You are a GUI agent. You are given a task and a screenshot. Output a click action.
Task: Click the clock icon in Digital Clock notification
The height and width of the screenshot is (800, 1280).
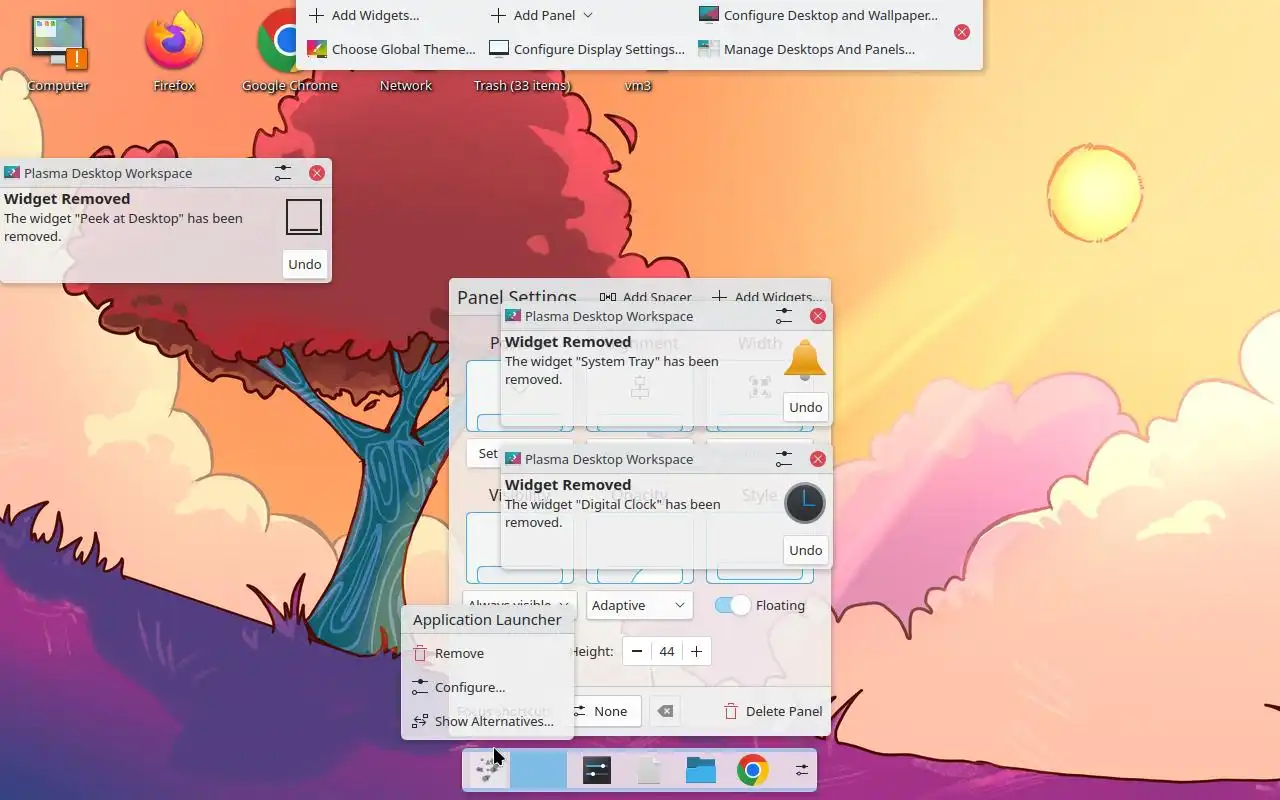click(x=805, y=503)
